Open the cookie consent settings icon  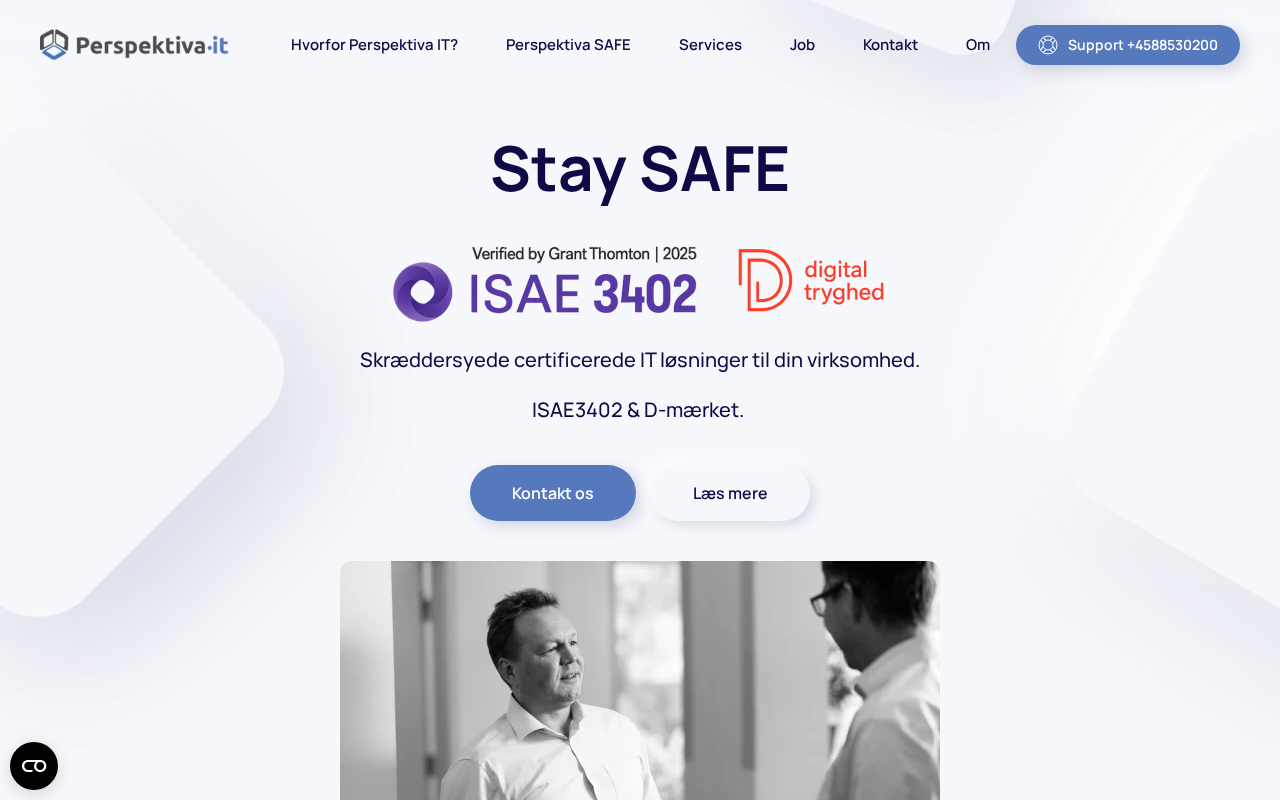point(34,766)
